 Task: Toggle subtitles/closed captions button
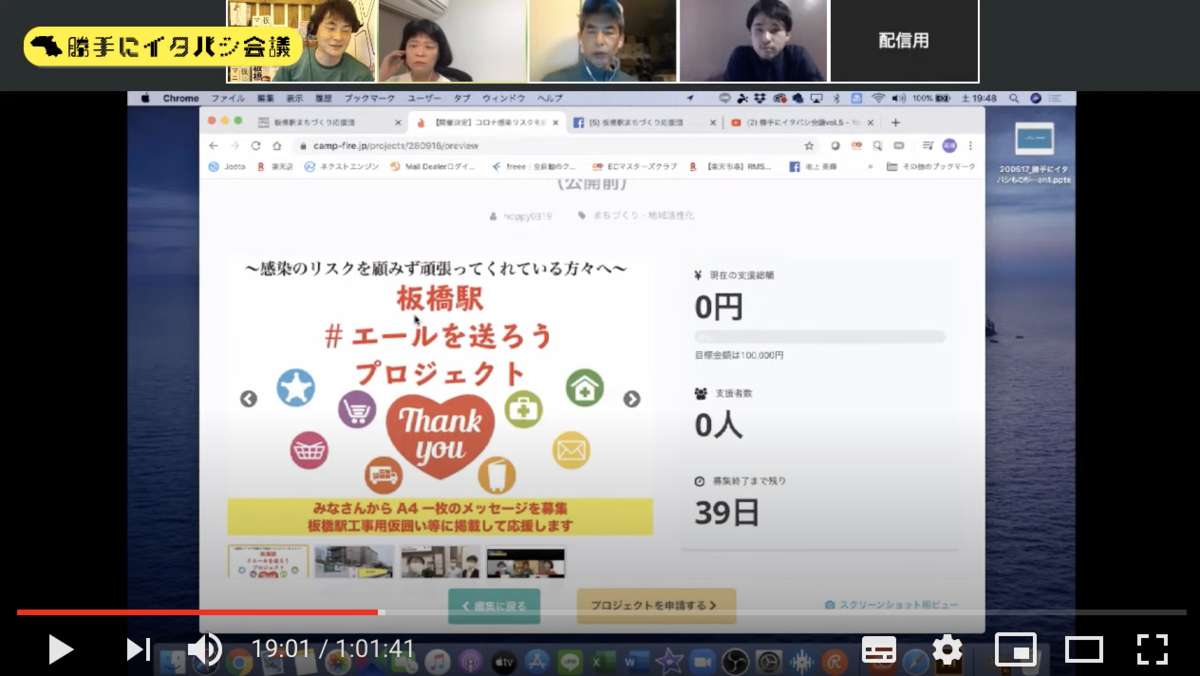[x=879, y=650]
